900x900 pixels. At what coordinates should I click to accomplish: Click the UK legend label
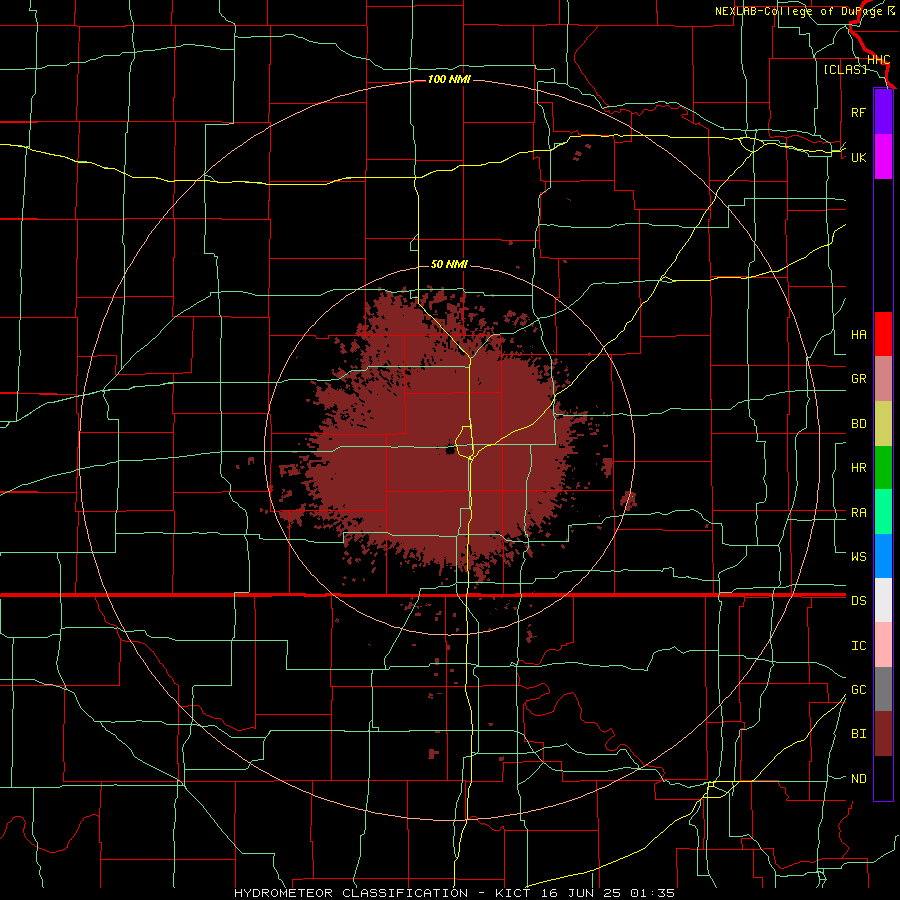(858, 157)
